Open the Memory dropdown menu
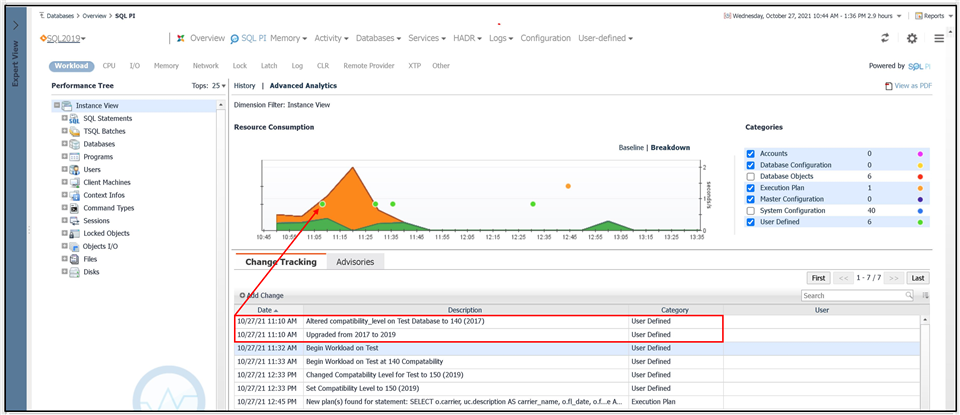Viewport: 960px width, 415px height. point(288,38)
